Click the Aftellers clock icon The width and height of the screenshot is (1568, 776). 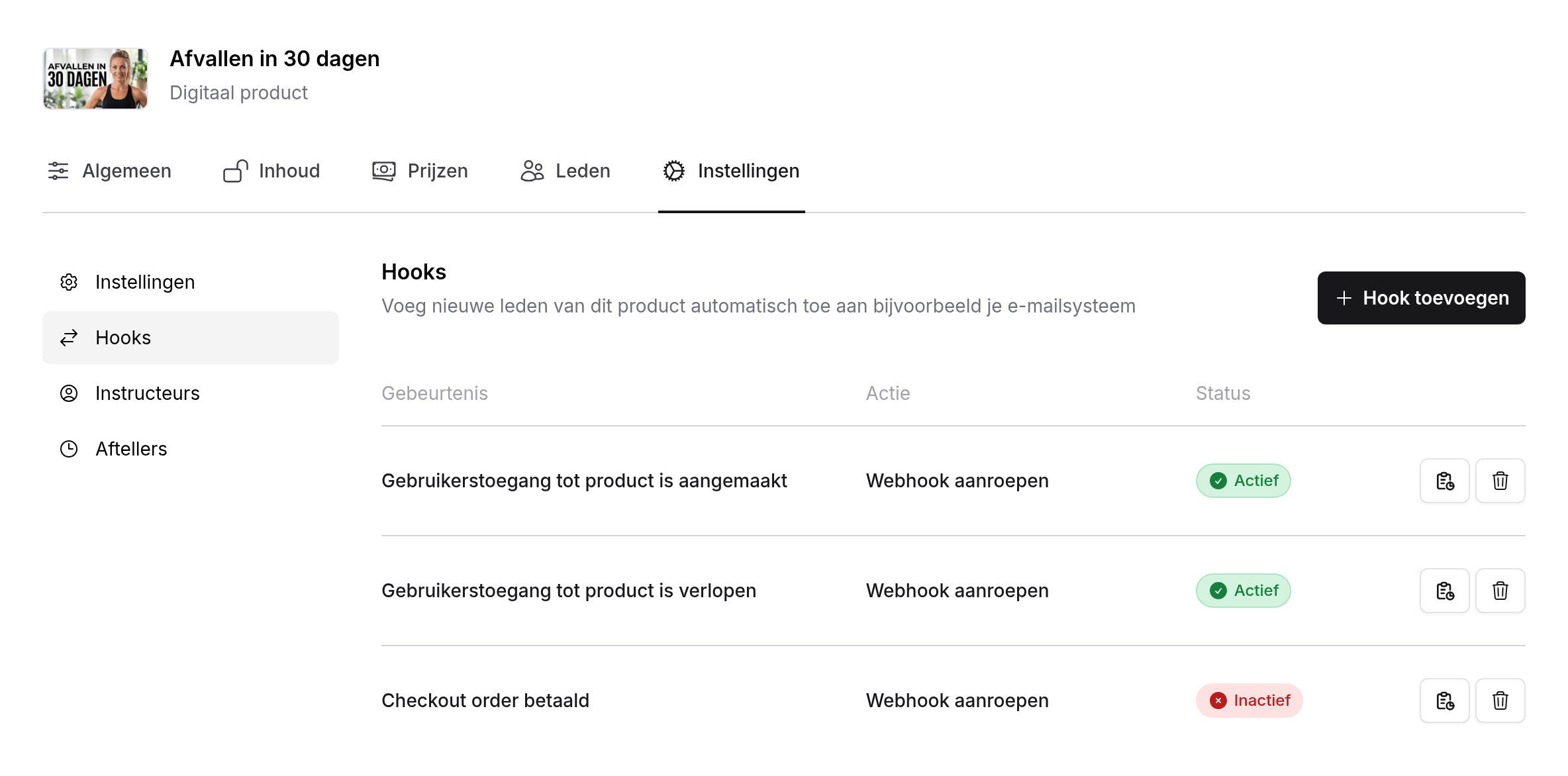pos(69,449)
